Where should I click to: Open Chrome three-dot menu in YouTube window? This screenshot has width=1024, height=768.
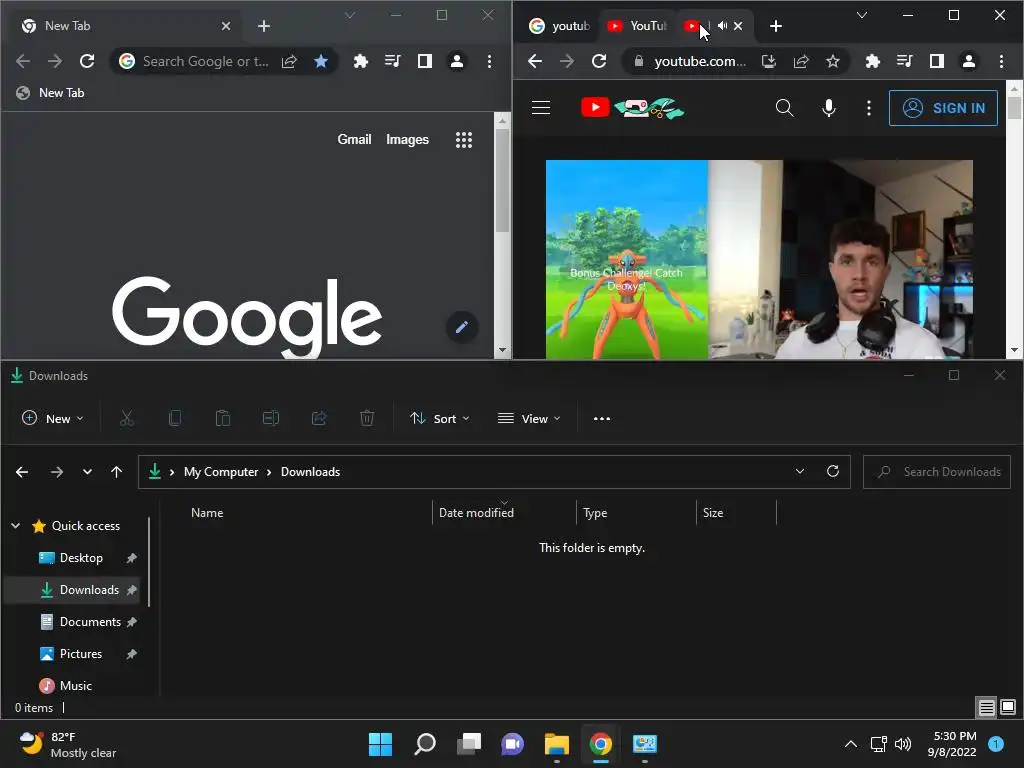[1001, 61]
